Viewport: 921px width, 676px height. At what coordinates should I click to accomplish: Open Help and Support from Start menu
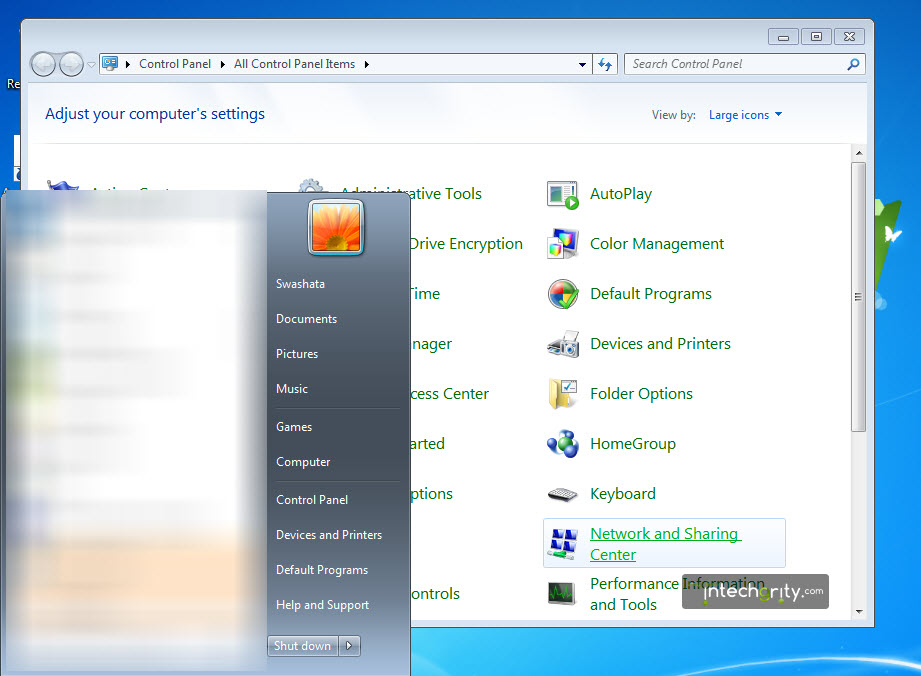322,605
